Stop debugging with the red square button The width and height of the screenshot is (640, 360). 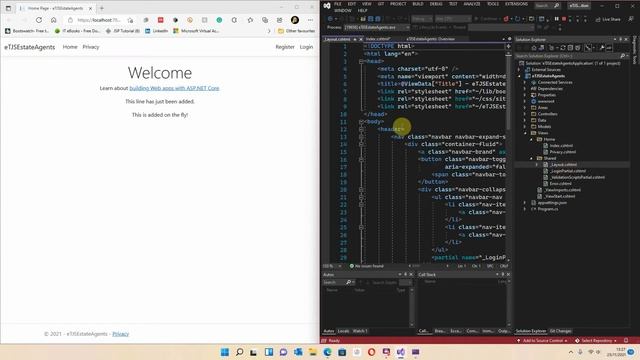click(564, 19)
